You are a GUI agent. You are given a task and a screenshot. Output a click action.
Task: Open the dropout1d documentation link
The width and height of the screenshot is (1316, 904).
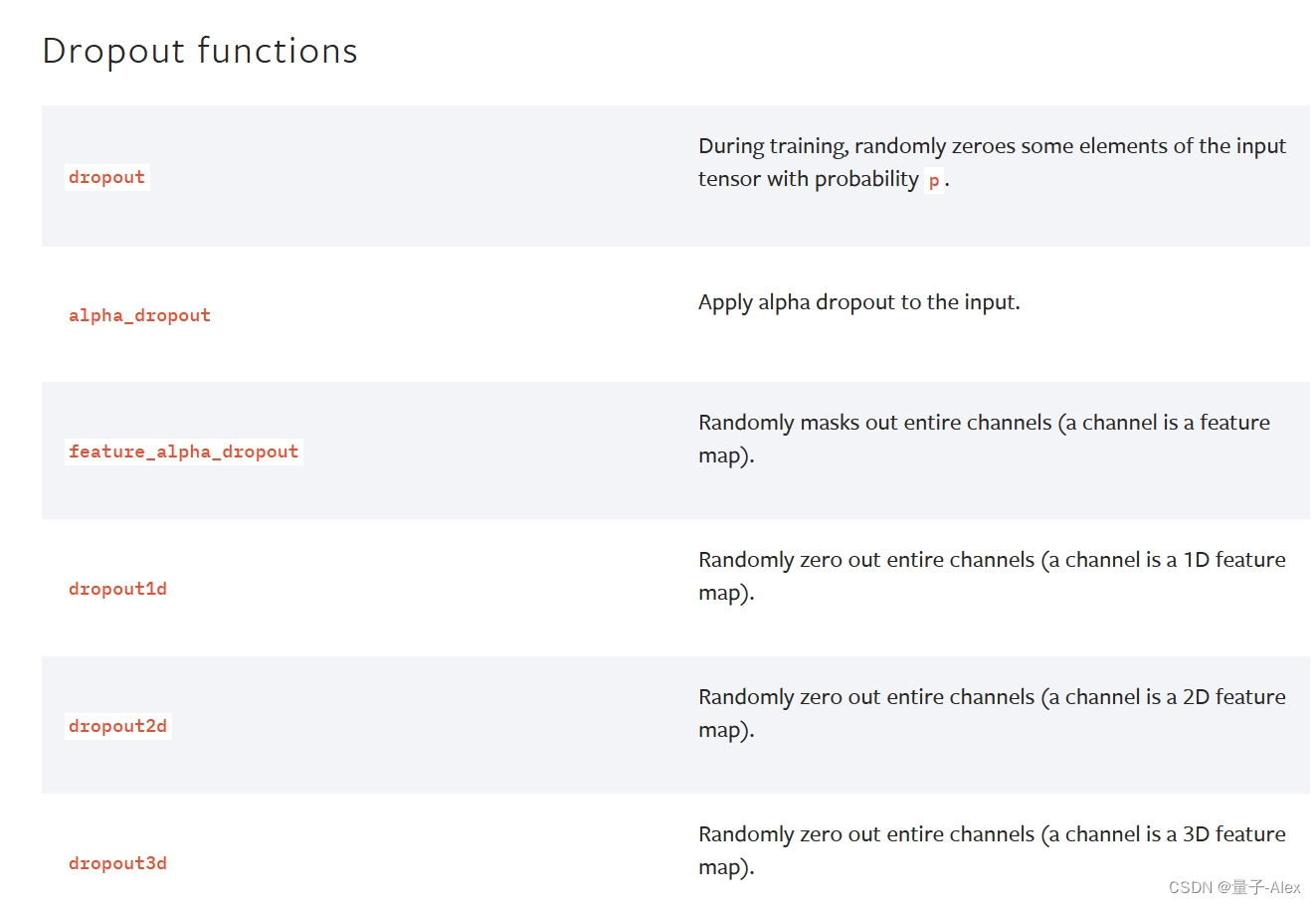click(x=117, y=589)
